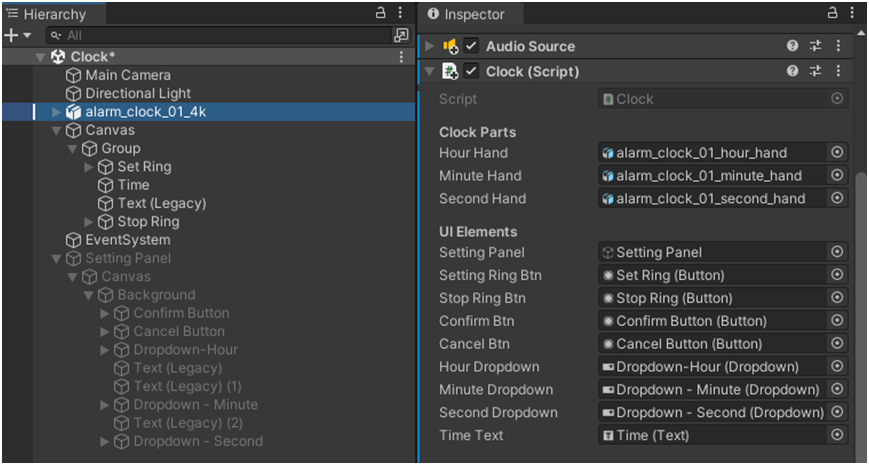
Task: Collapse the Setting Panel object
Action: pyautogui.click(x=56, y=258)
